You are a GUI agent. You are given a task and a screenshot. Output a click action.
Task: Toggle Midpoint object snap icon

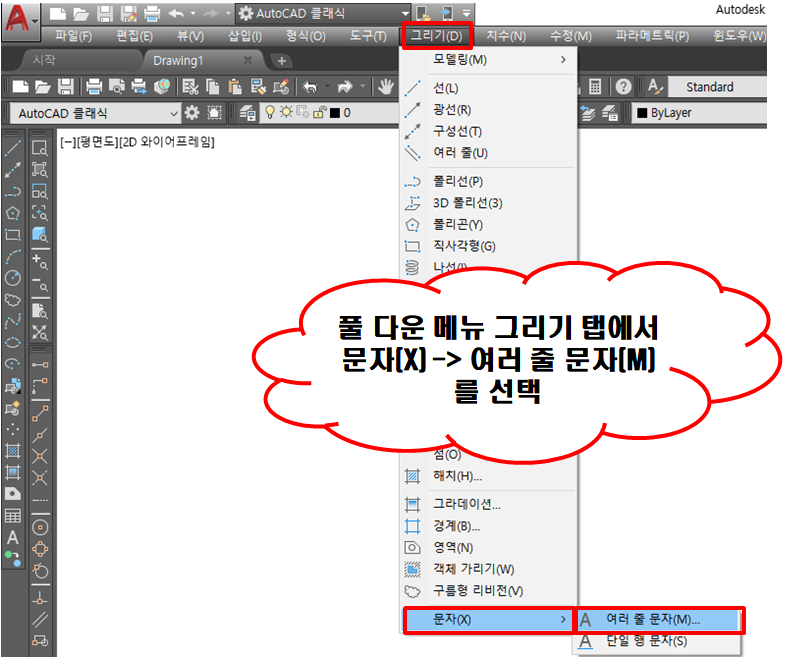click(40, 434)
